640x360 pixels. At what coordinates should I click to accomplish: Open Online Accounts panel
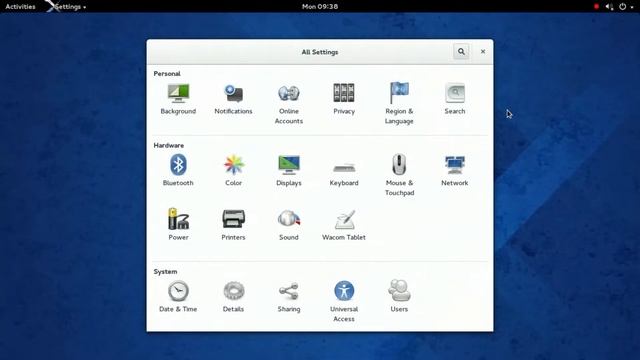[x=289, y=104]
